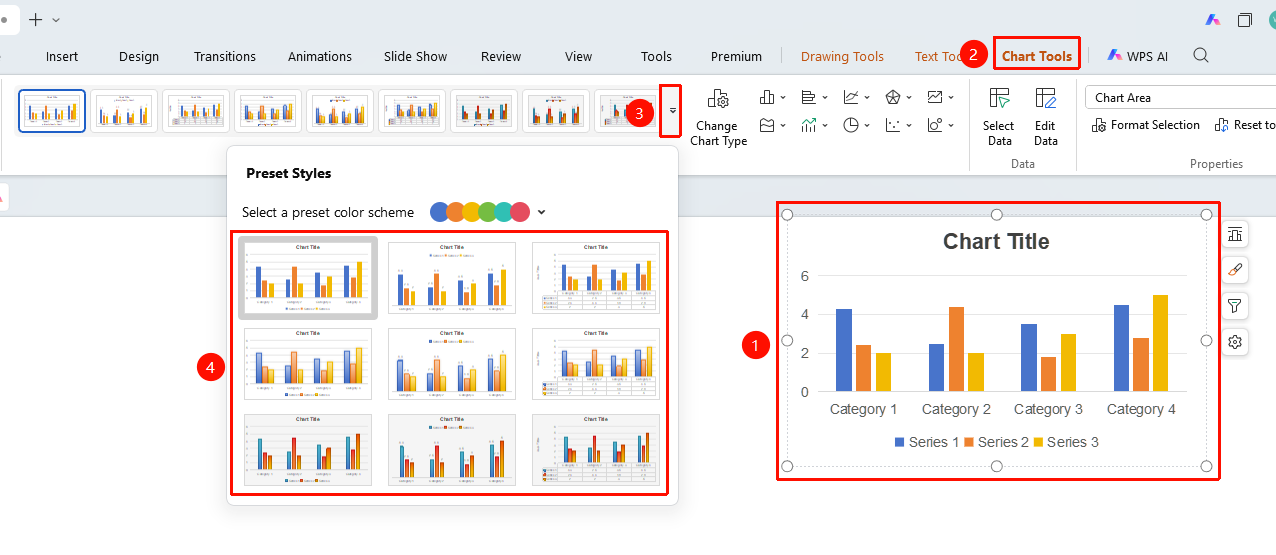Expand the chart styles gallery arrow
The height and width of the screenshot is (555, 1276).
click(673, 110)
